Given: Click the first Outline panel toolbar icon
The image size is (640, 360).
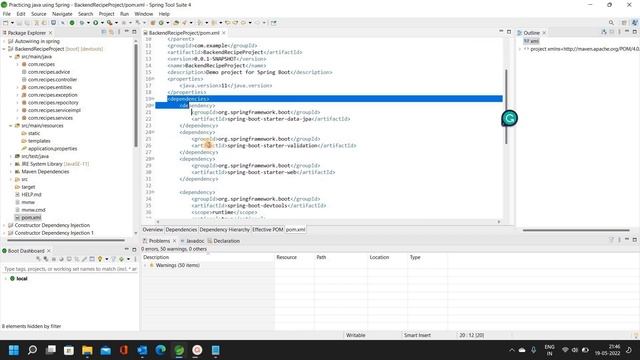Looking at the screenshot, I should pyautogui.click(x=604, y=32).
